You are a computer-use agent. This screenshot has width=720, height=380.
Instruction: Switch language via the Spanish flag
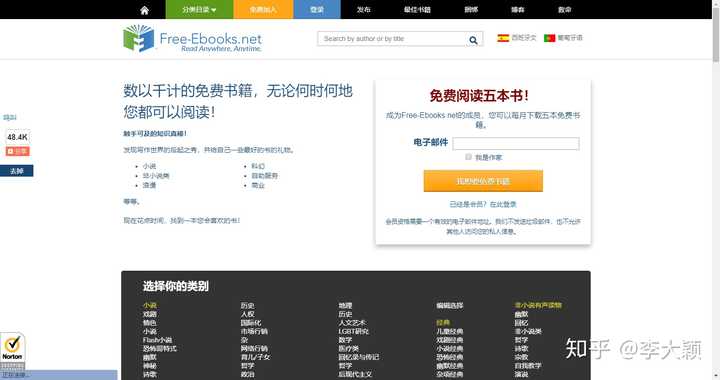[x=503, y=38]
